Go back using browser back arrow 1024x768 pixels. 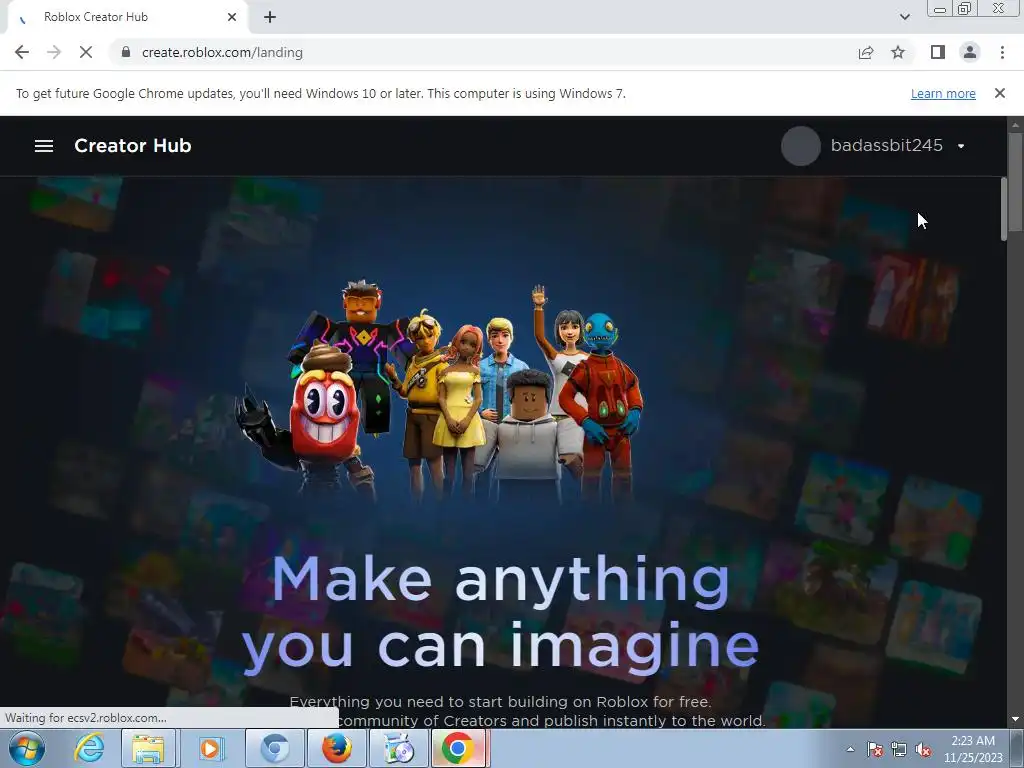(22, 52)
